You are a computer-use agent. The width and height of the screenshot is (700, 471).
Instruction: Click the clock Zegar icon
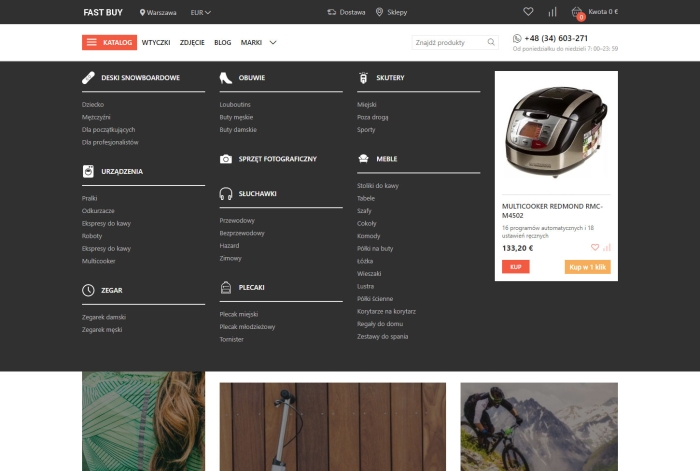[88, 290]
